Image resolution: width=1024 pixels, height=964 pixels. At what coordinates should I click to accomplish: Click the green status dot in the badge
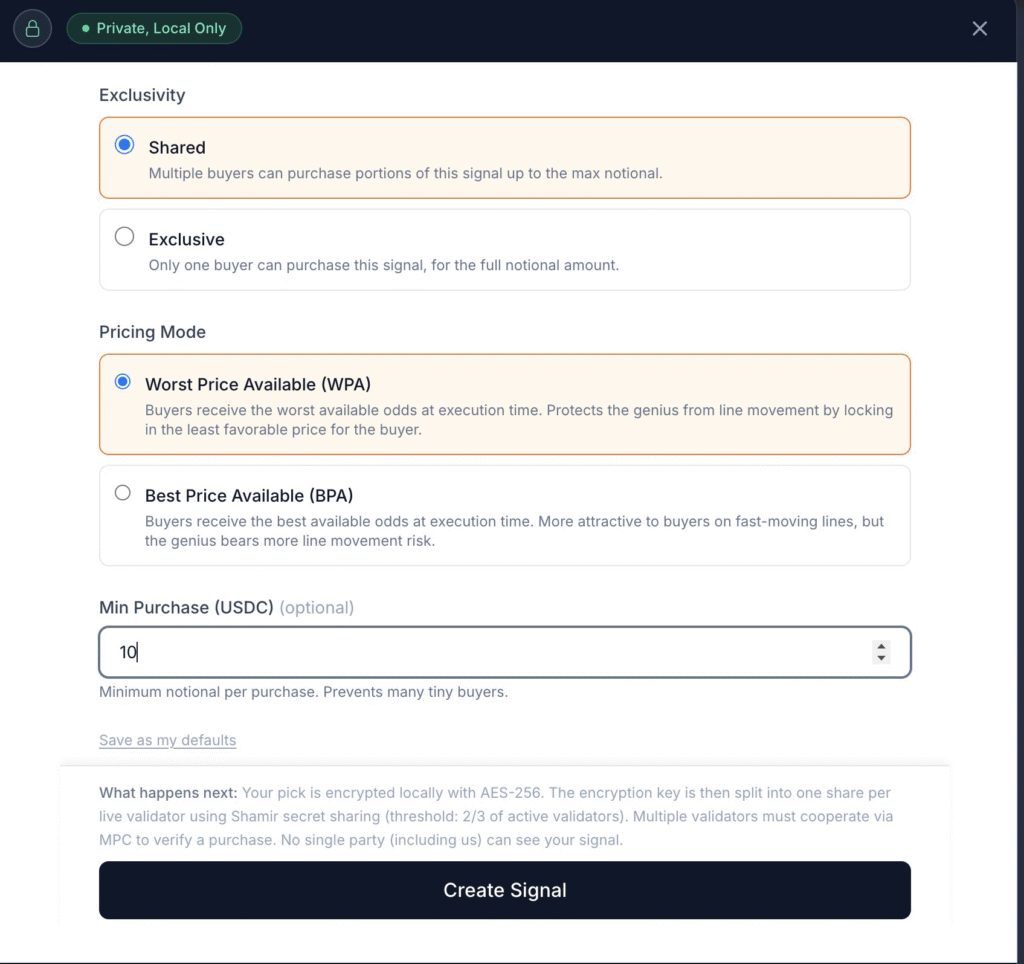[x=86, y=29]
